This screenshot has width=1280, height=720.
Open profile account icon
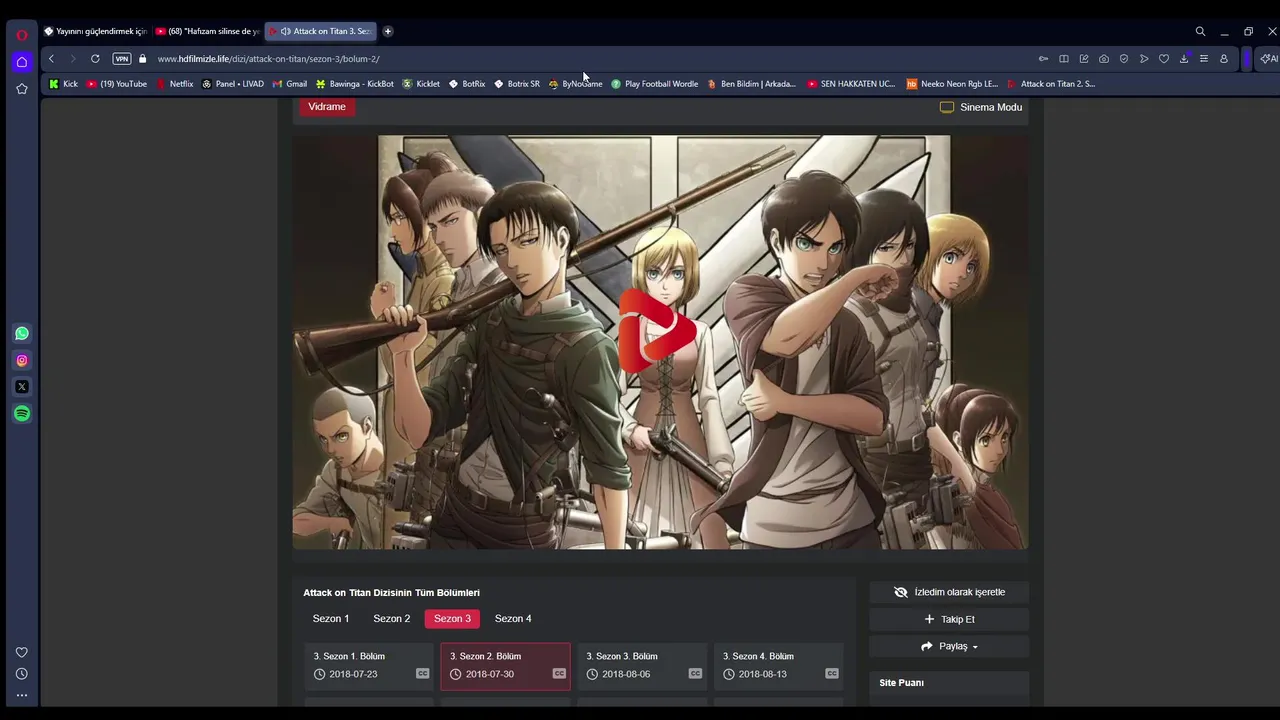click(1224, 59)
